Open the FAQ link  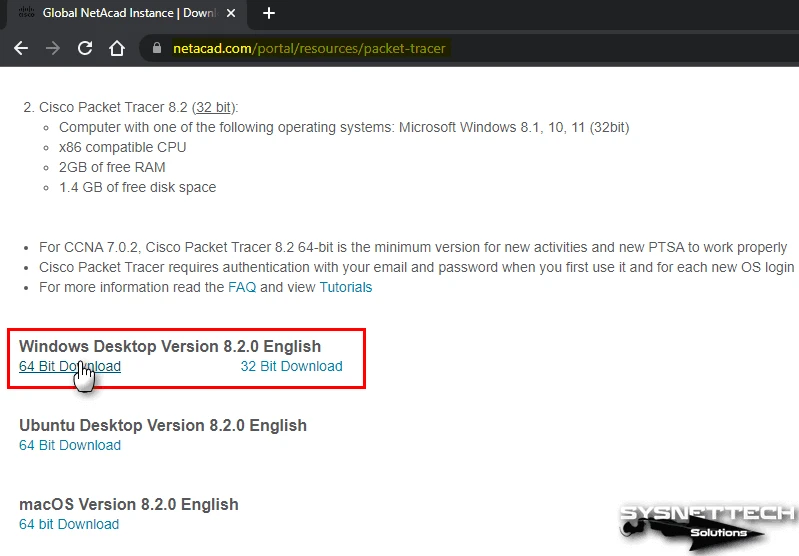[x=242, y=287]
